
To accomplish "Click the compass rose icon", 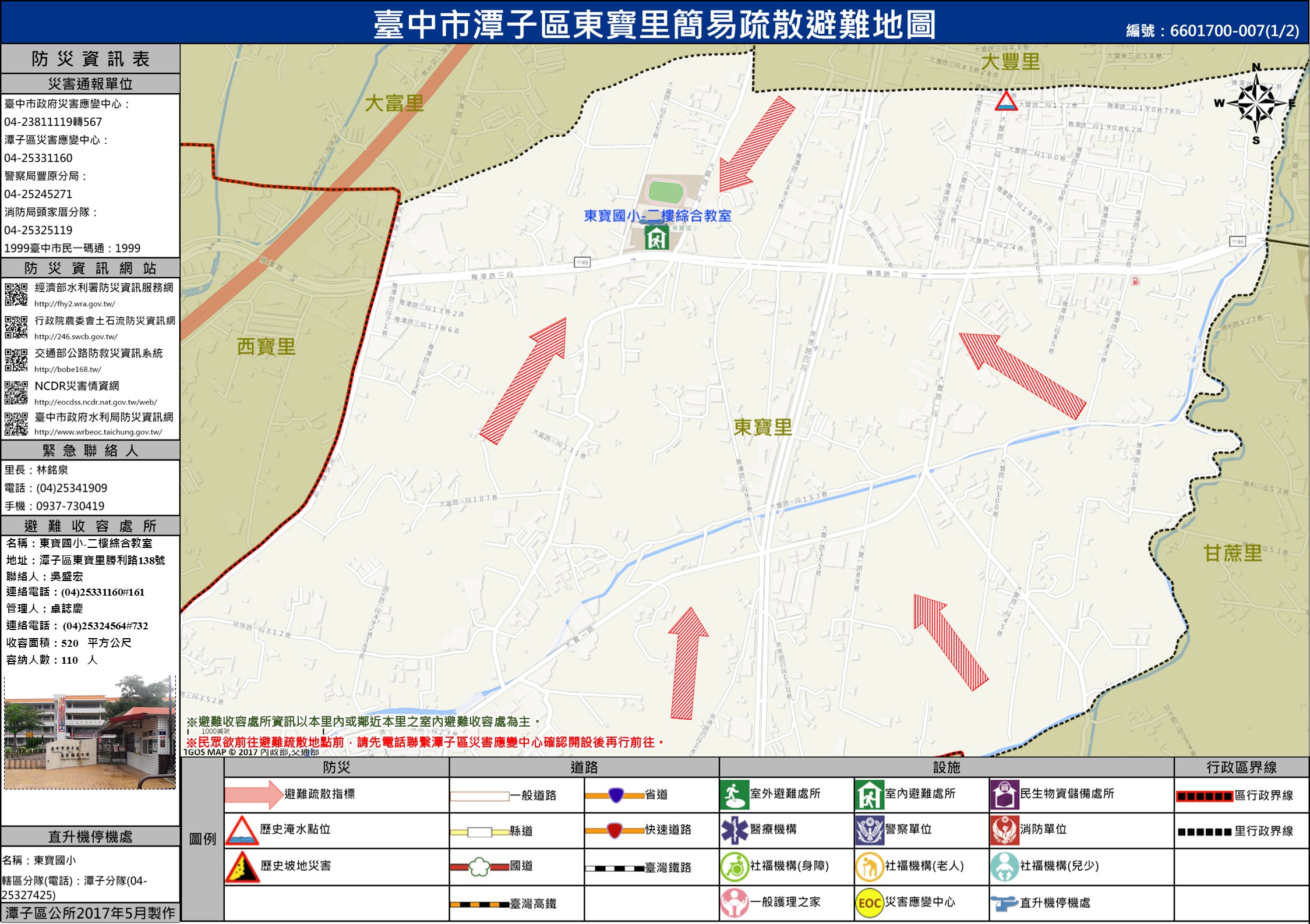I will click(x=1256, y=104).
